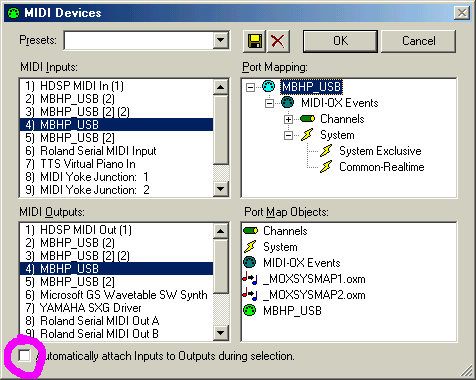Select Common-Realtime in Port Mapping tree

382,167
